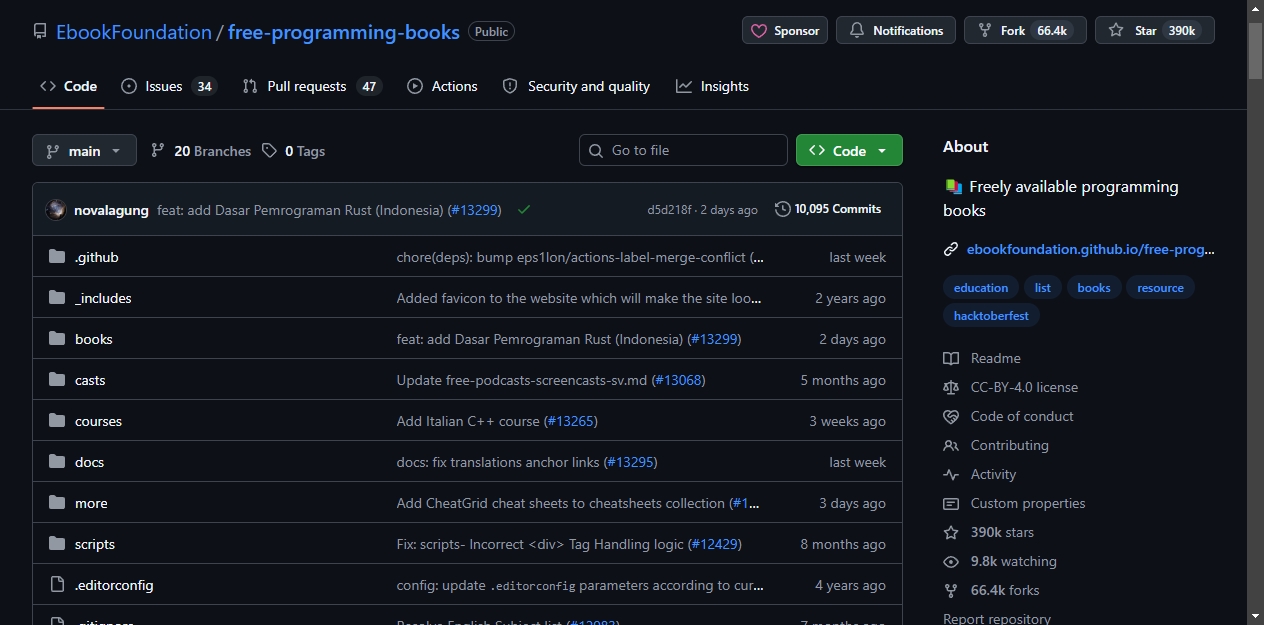1264x625 pixels.
Task: Click the folder icon of the docs row
Action: pos(57,462)
